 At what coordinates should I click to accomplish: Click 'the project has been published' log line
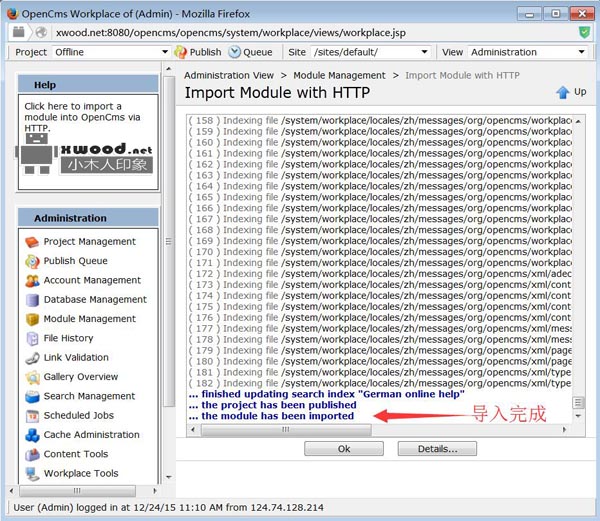(272, 405)
